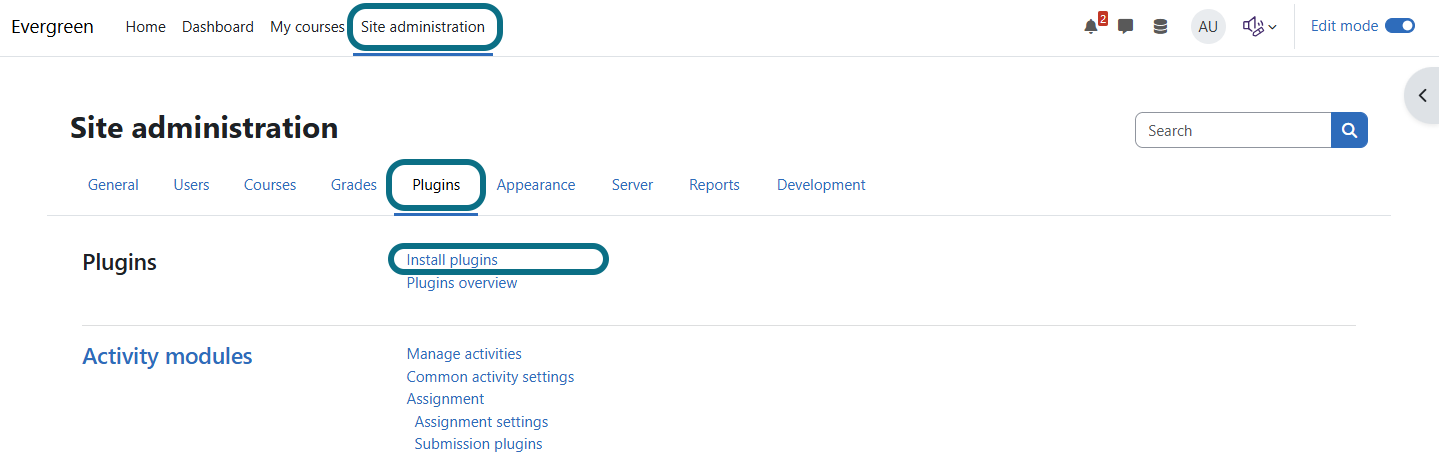This screenshot has width=1439, height=461.
Task: Open the AU user avatar menu
Action: tap(1208, 27)
